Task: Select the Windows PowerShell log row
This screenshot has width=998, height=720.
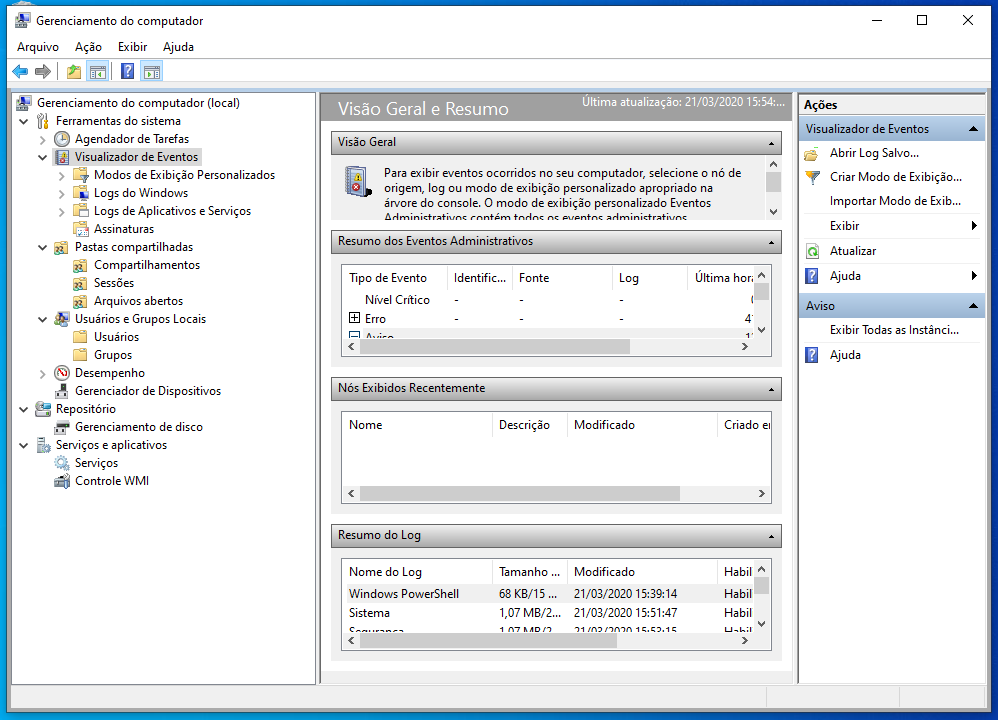Action: click(550, 594)
